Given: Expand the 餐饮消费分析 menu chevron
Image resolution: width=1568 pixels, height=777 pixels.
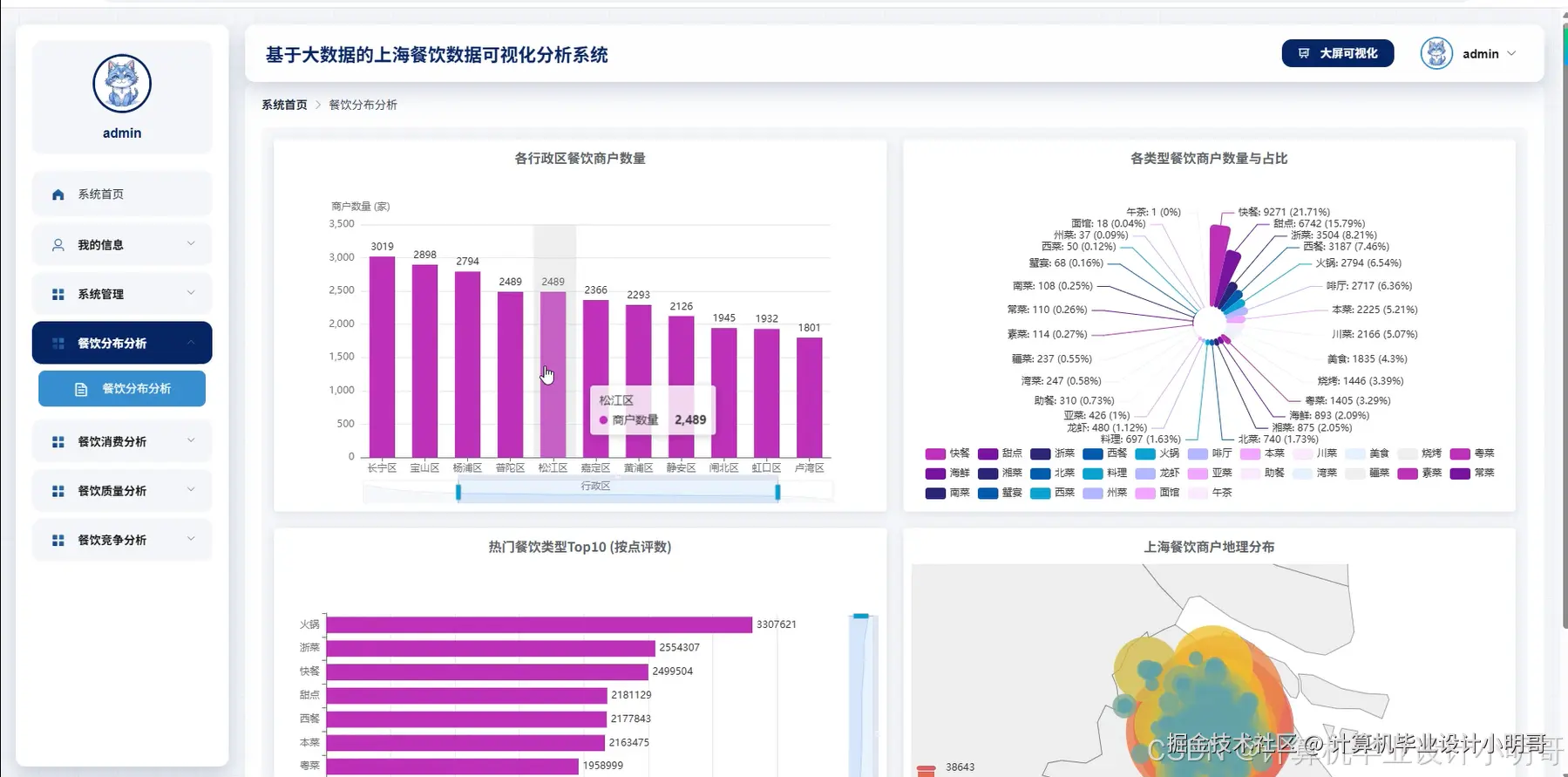Looking at the screenshot, I should (191, 440).
